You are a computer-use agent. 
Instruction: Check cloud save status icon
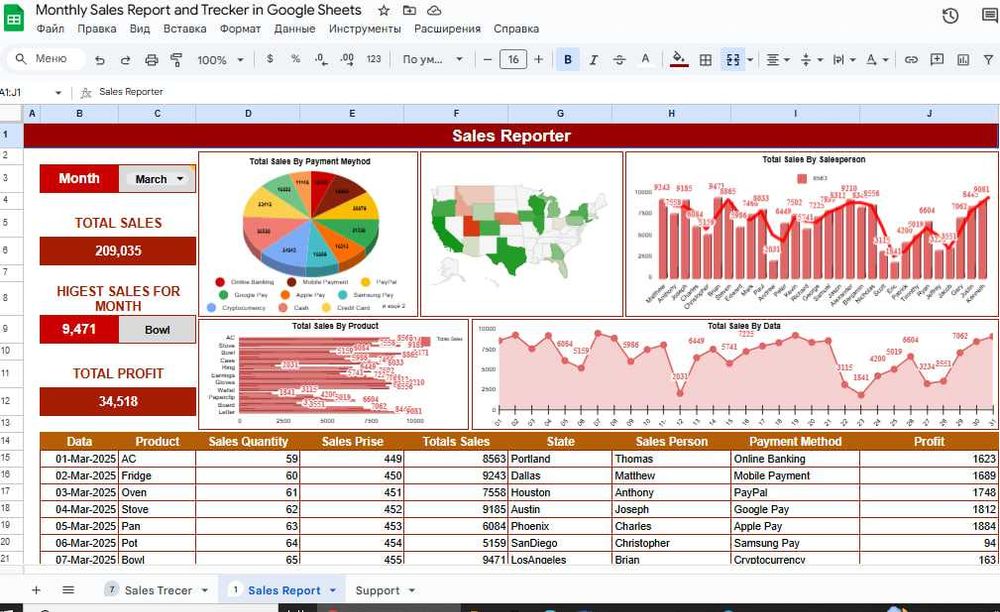pos(434,11)
